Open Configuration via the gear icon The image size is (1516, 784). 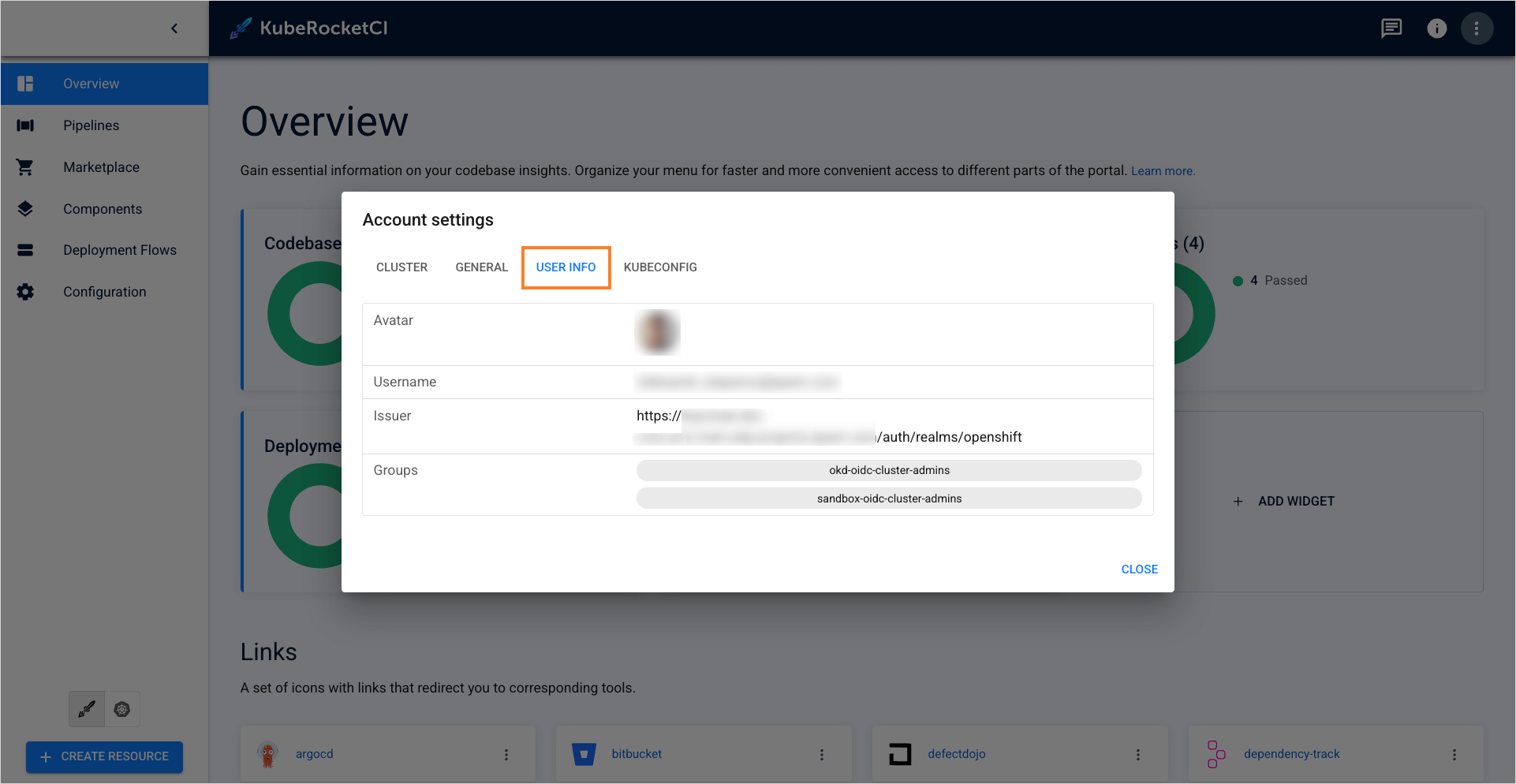coord(24,291)
